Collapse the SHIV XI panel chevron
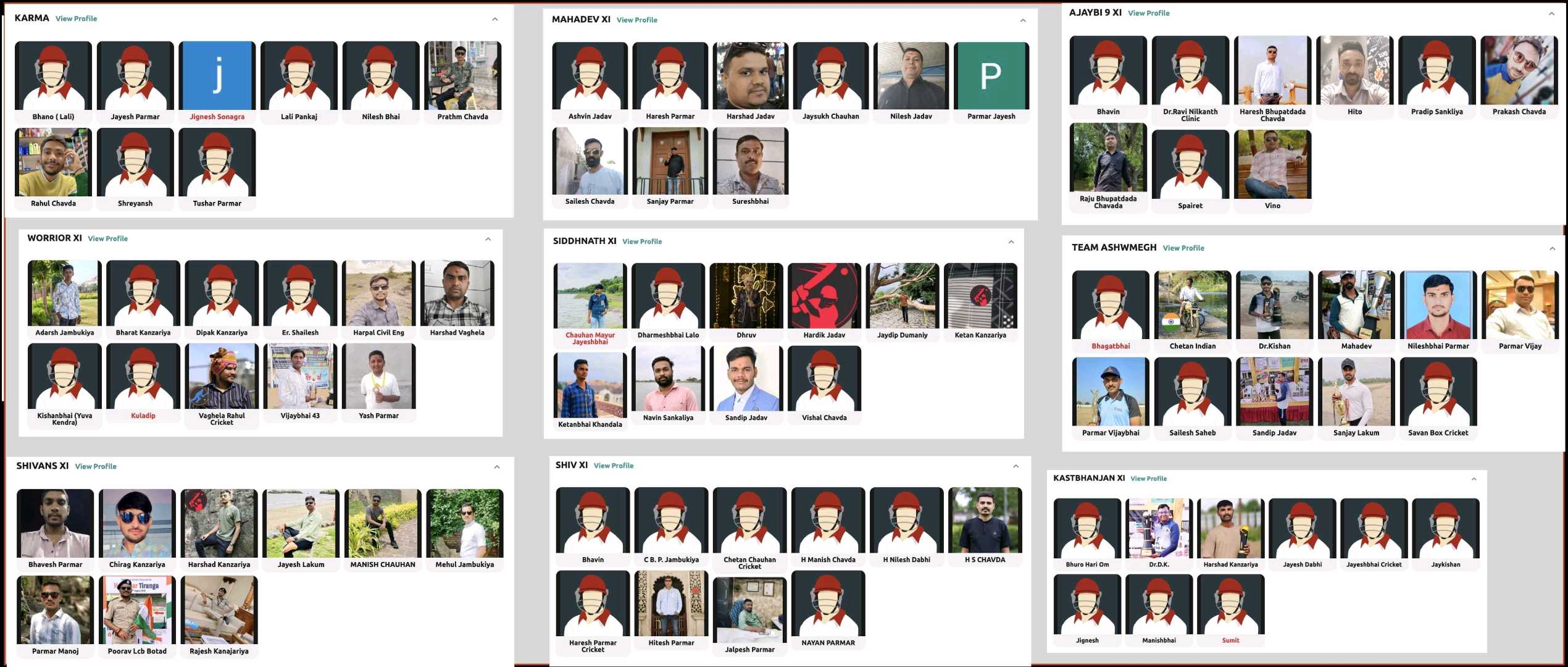This screenshot has height=667, width=1568. 1016,466
